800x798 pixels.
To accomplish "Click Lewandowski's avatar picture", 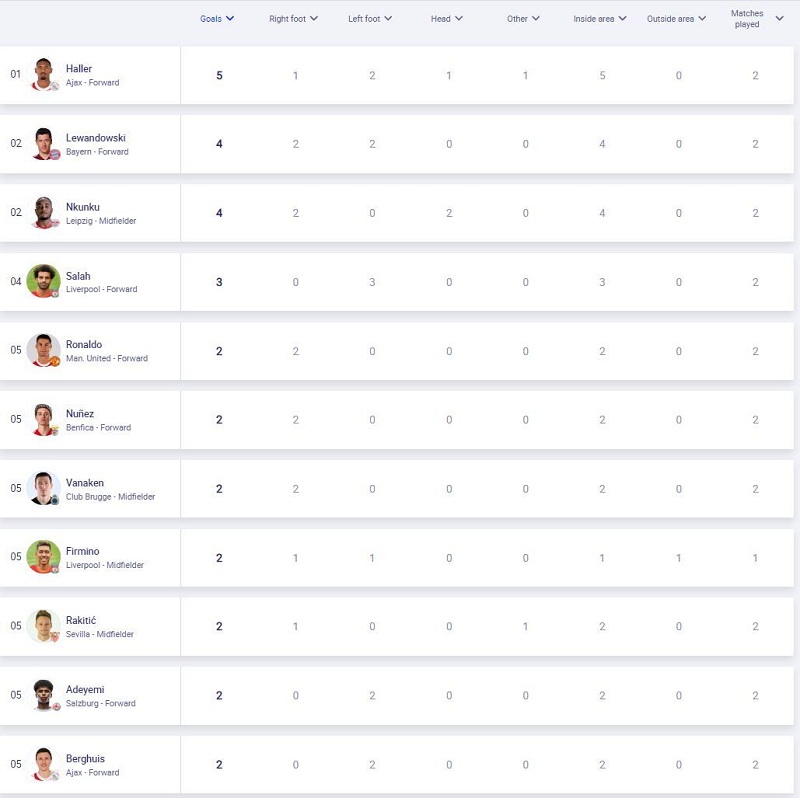I will coord(44,143).
